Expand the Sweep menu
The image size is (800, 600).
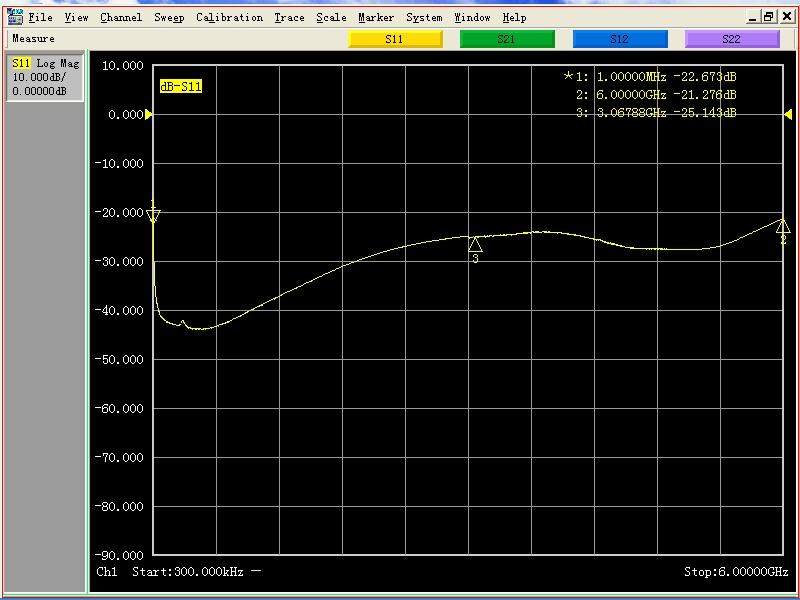tap(169, 17)
